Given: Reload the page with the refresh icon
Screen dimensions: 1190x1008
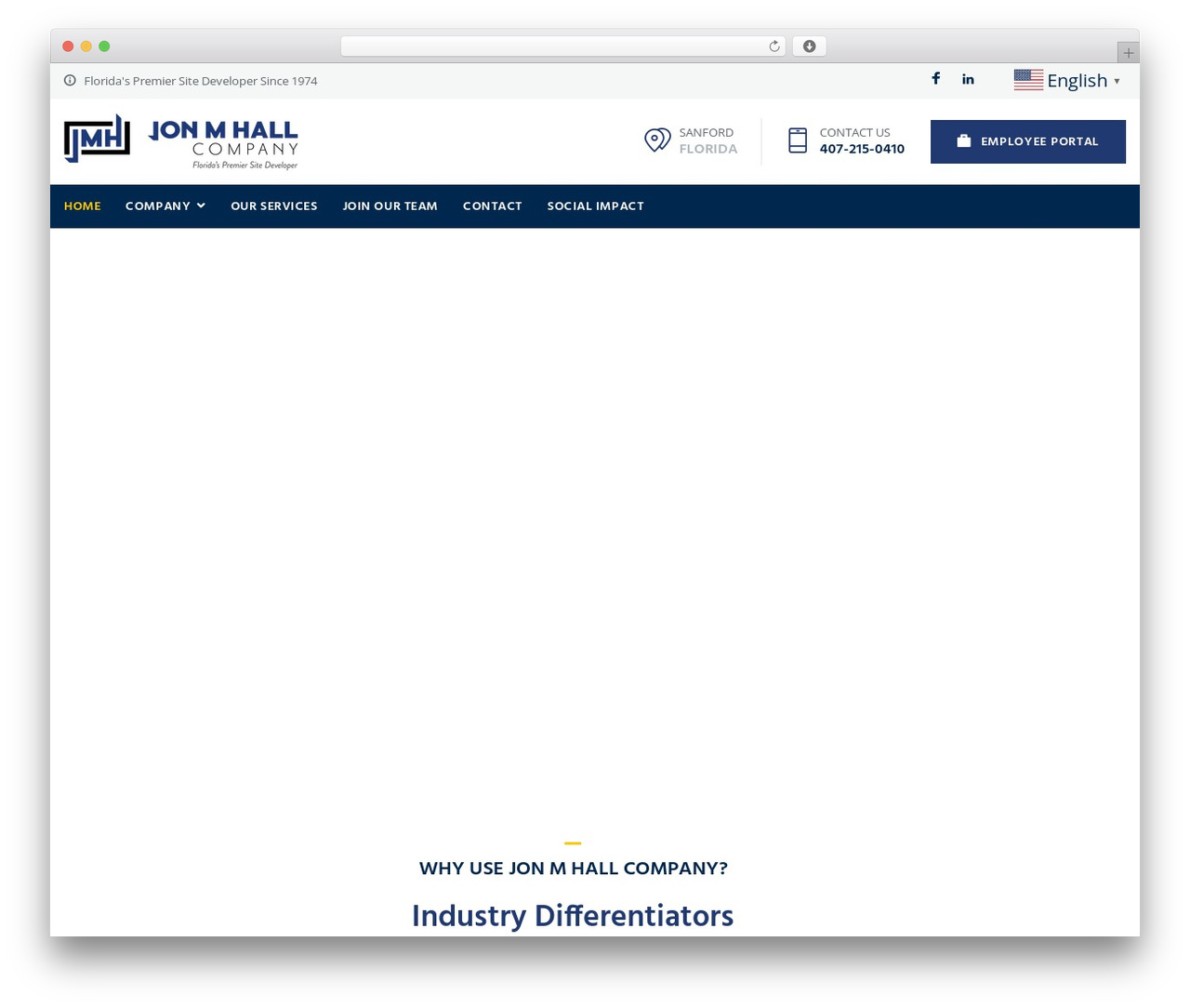Looking at the screenshot, I should [x=774, y=46].
